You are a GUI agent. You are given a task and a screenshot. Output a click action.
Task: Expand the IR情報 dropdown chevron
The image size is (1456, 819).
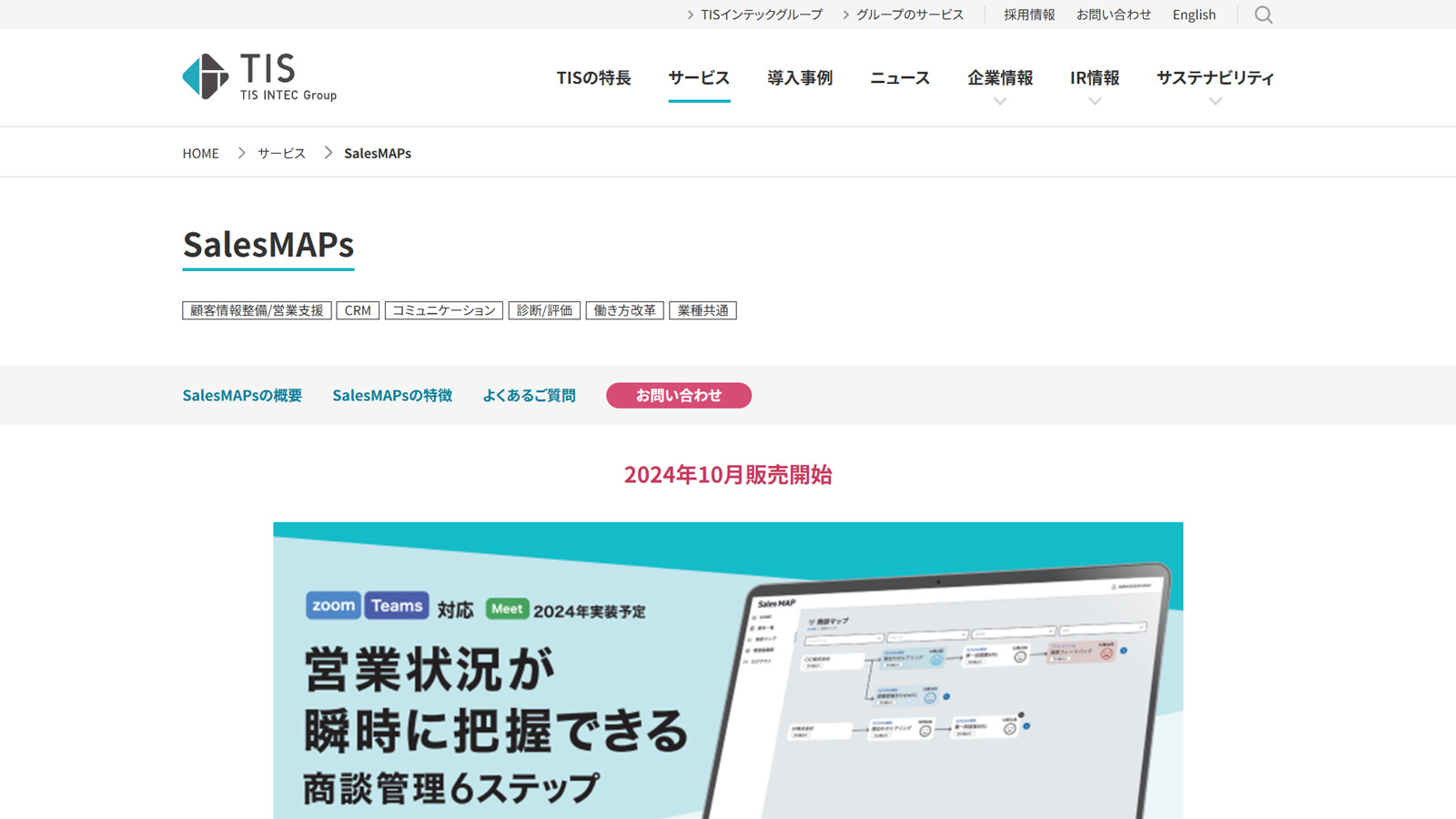point(1095,101)
